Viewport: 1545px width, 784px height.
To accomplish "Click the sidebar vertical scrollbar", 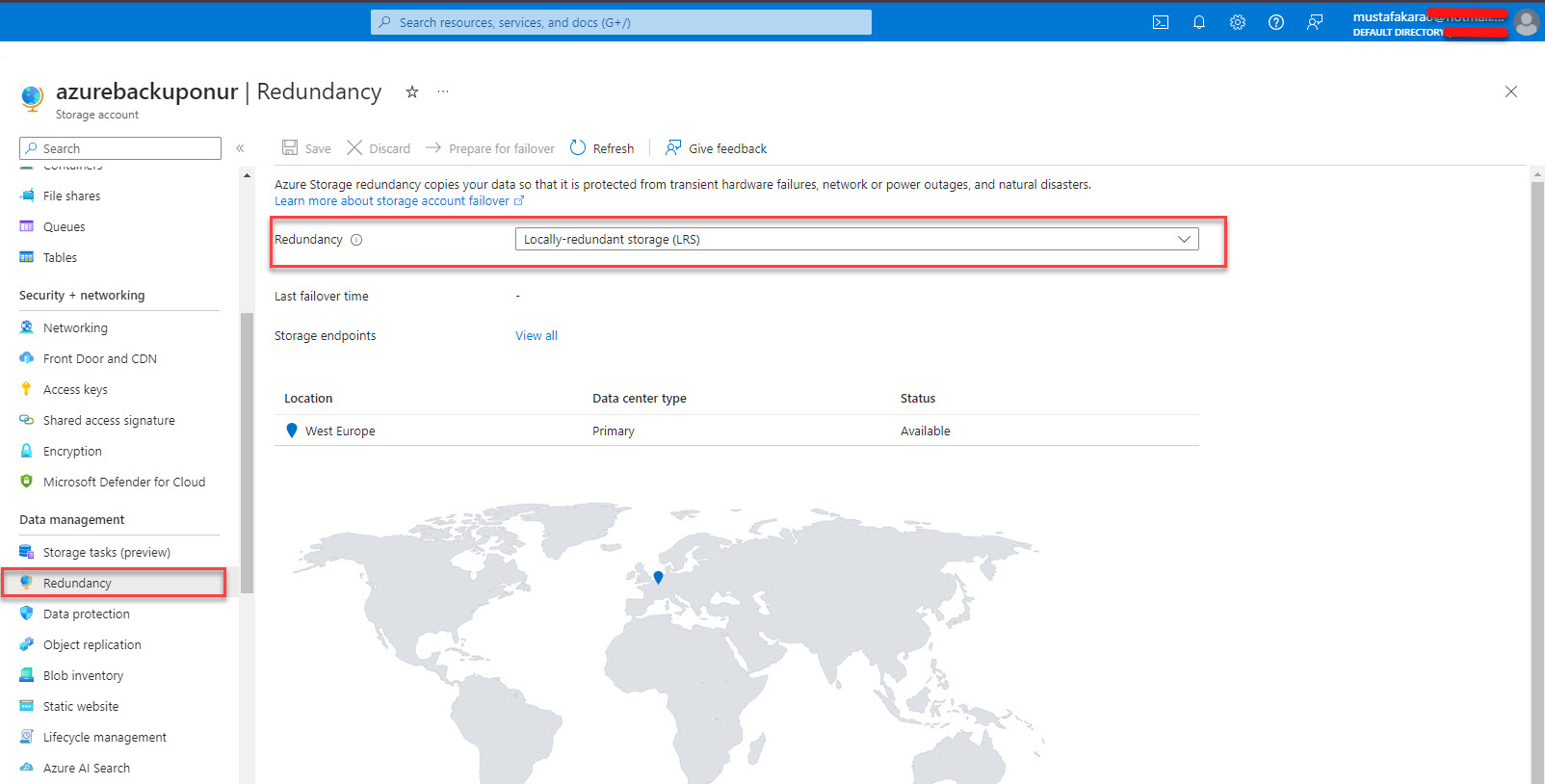I will tap(247, 453).
